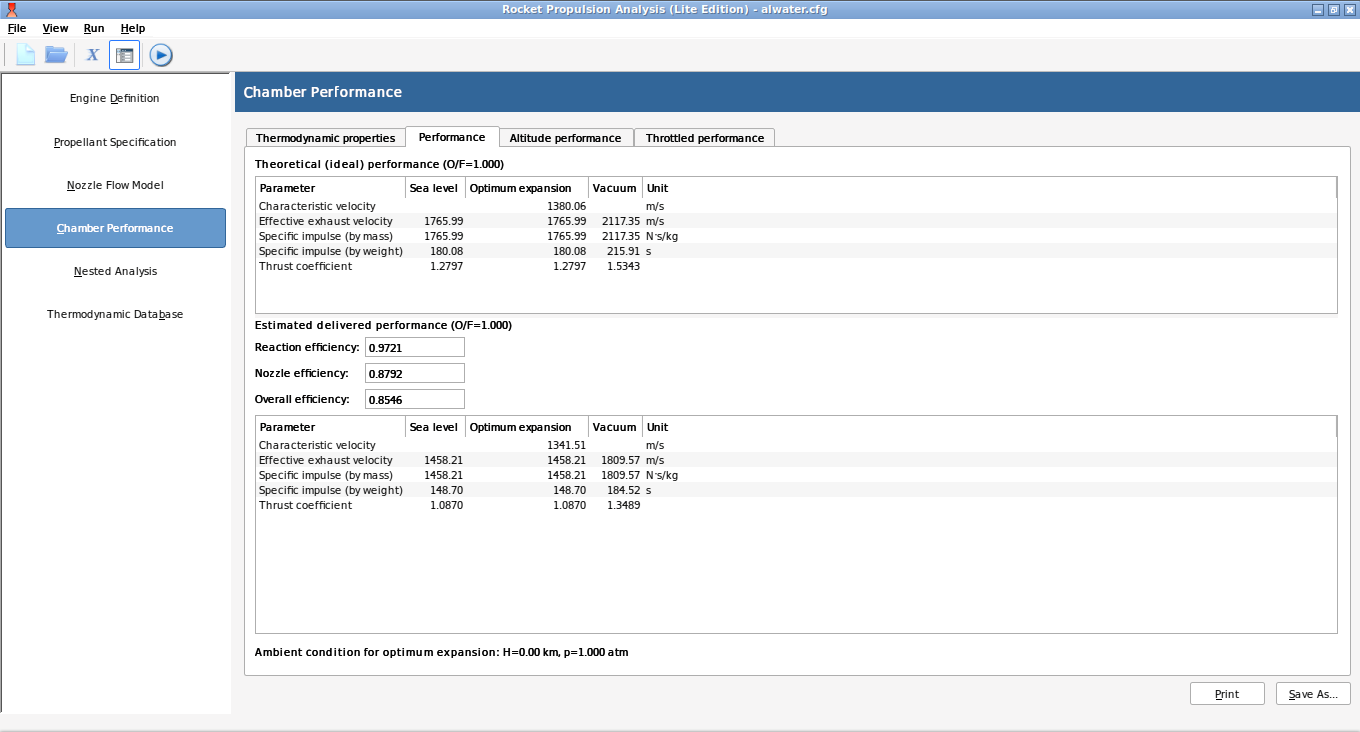This screenshot has height=732, width=1360.
Task: Click the Nozzle efficiency input field
Action: (x=414, y=373)
